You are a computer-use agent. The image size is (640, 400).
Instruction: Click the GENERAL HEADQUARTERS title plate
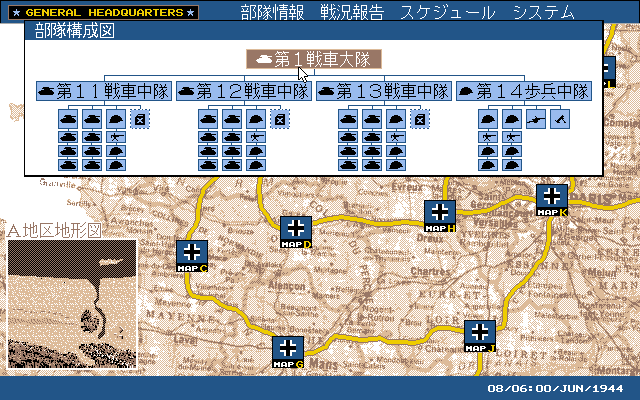coord(104,12)
